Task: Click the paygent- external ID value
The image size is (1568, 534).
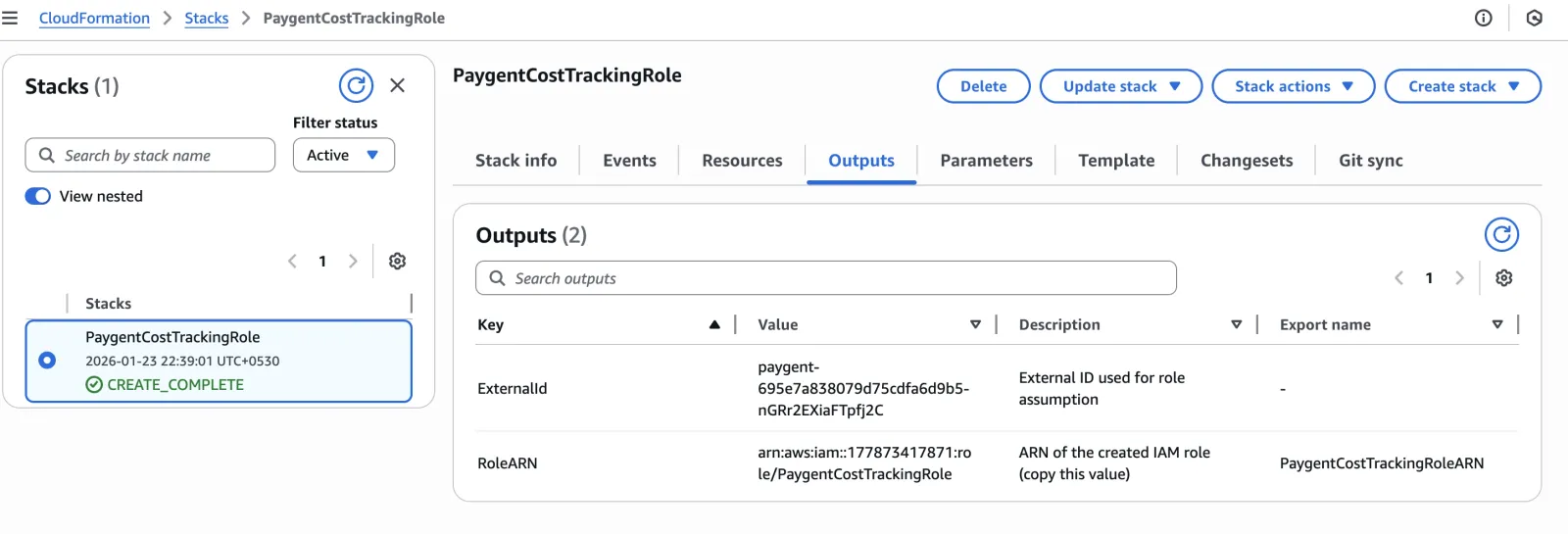Action: tap(863, 389)
